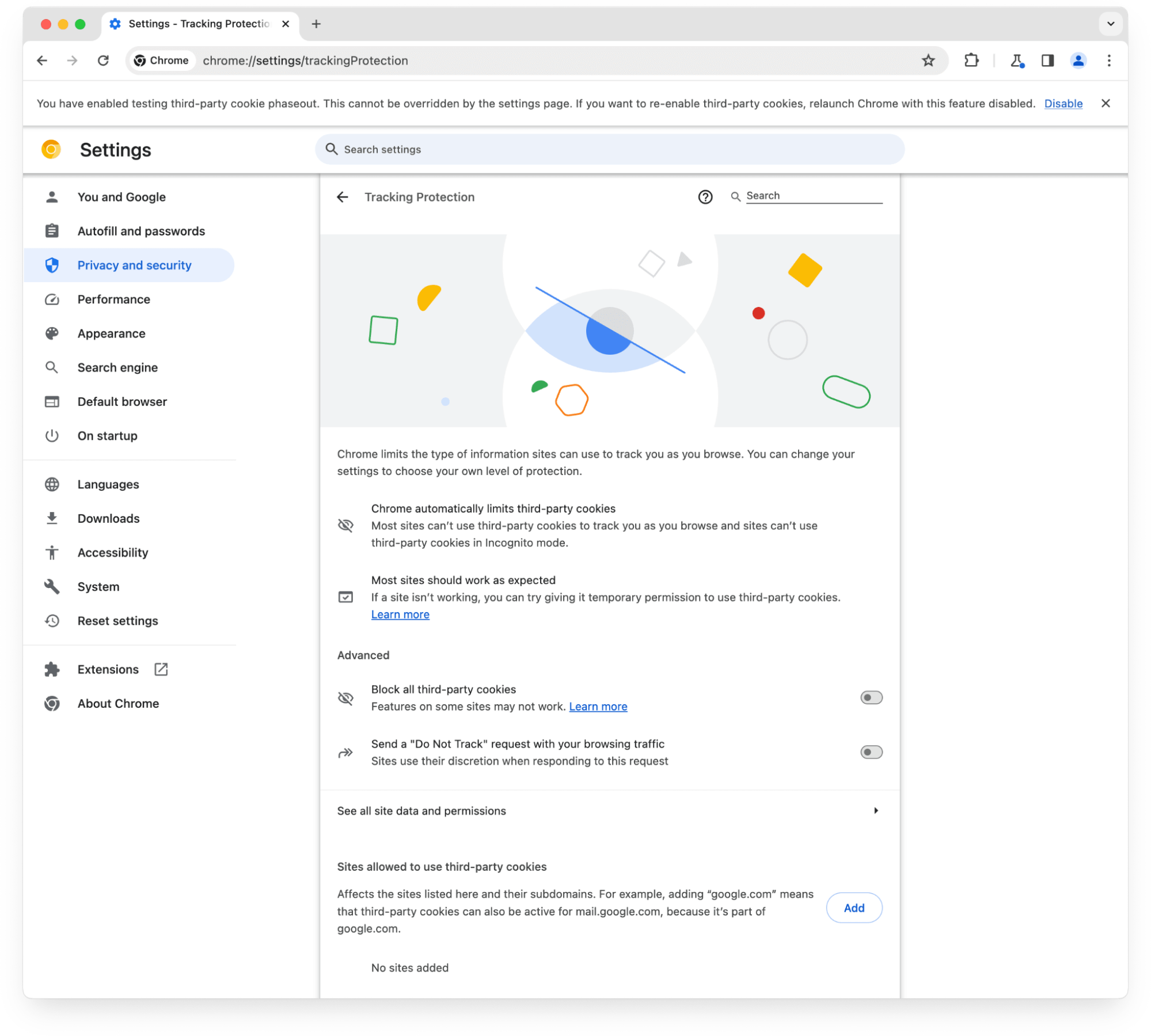Click the Privacy and security sidebar icon
Screen dimensions: 1151x1036
53,265
